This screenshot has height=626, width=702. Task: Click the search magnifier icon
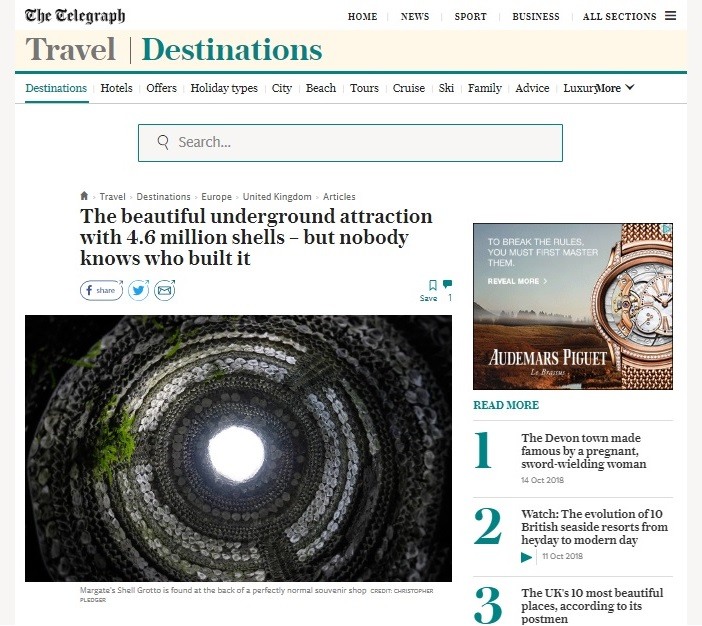coord(163,142)
